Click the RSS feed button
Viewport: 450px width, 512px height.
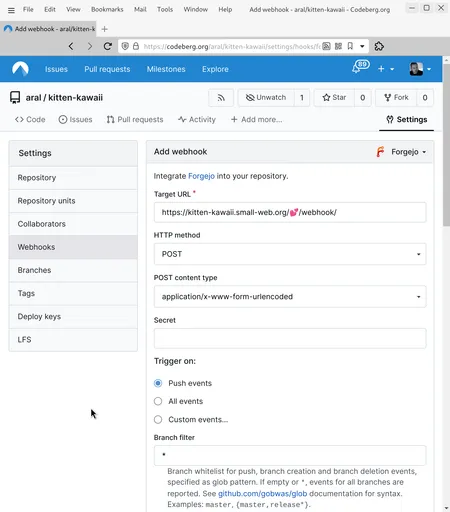coord(221,98)
